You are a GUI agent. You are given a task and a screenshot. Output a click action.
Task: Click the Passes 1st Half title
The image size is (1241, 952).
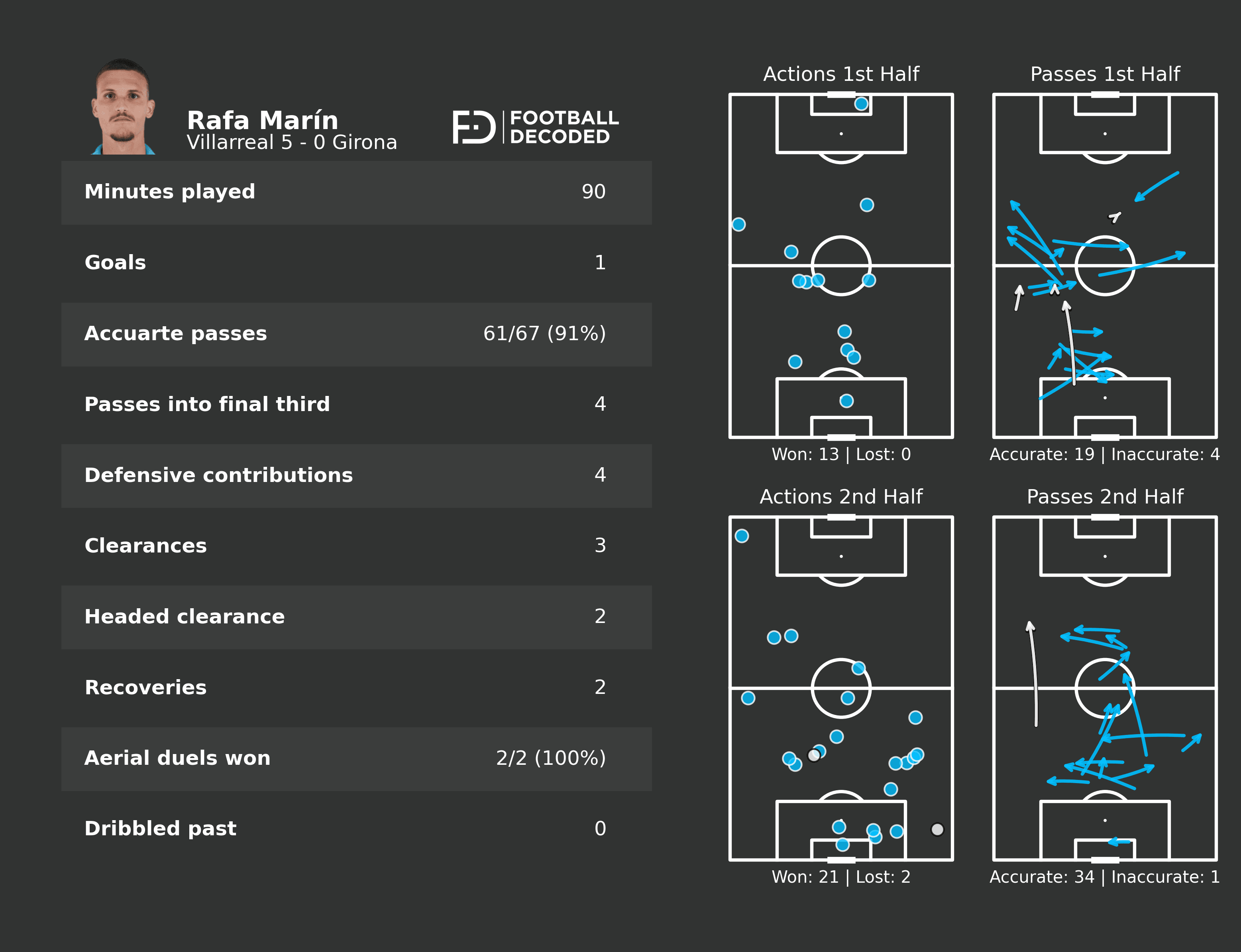coord(1104,74)
